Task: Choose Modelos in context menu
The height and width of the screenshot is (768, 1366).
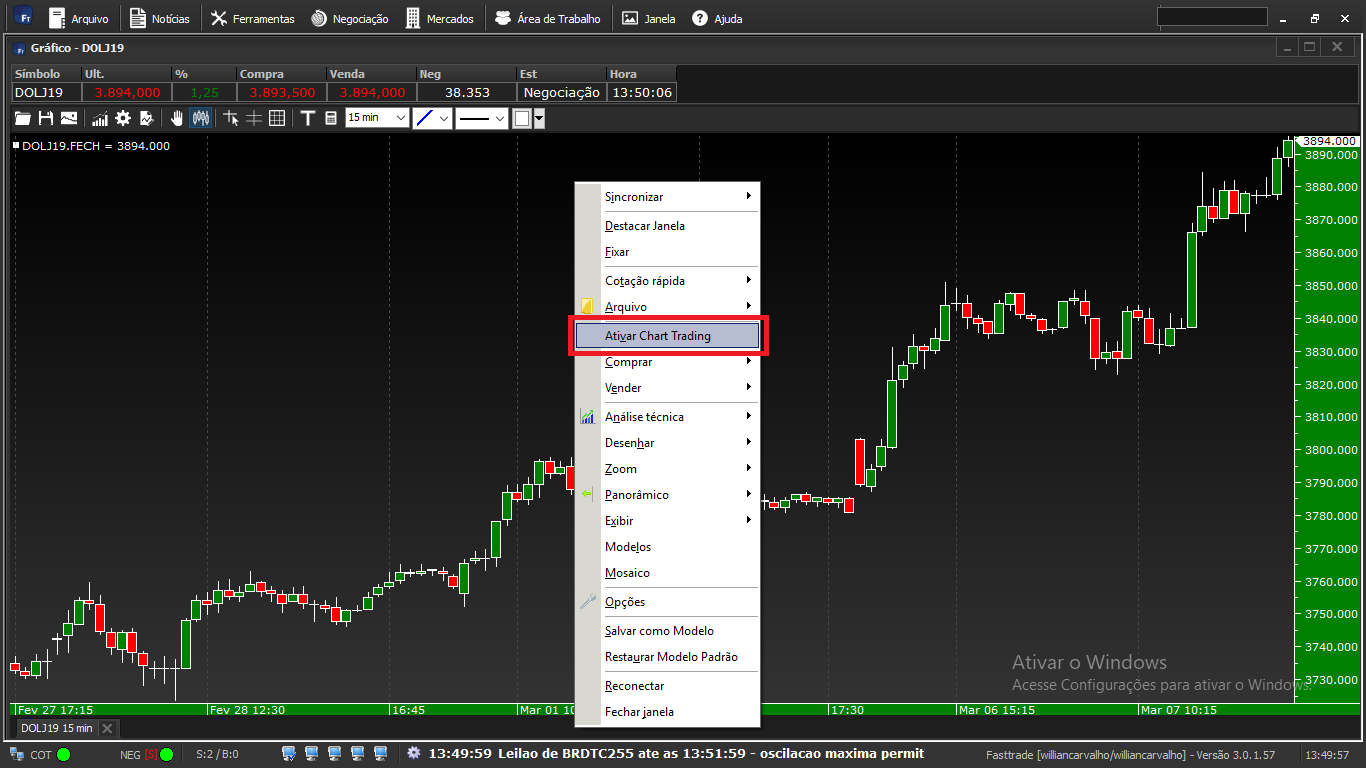Action: (667, 547)
